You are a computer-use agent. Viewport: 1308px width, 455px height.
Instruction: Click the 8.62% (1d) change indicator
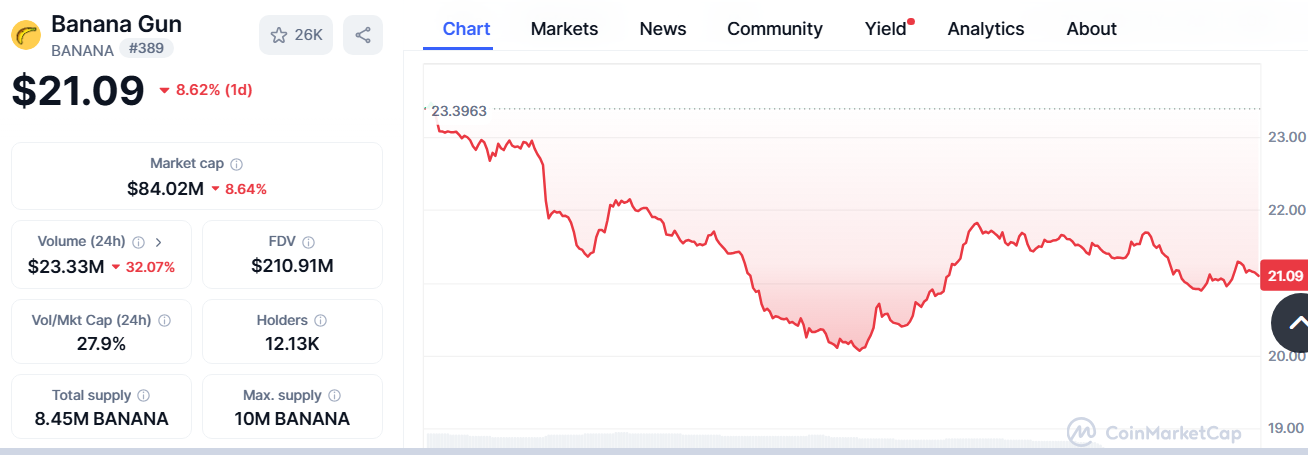pyautogui.click(x=205, y=90)
